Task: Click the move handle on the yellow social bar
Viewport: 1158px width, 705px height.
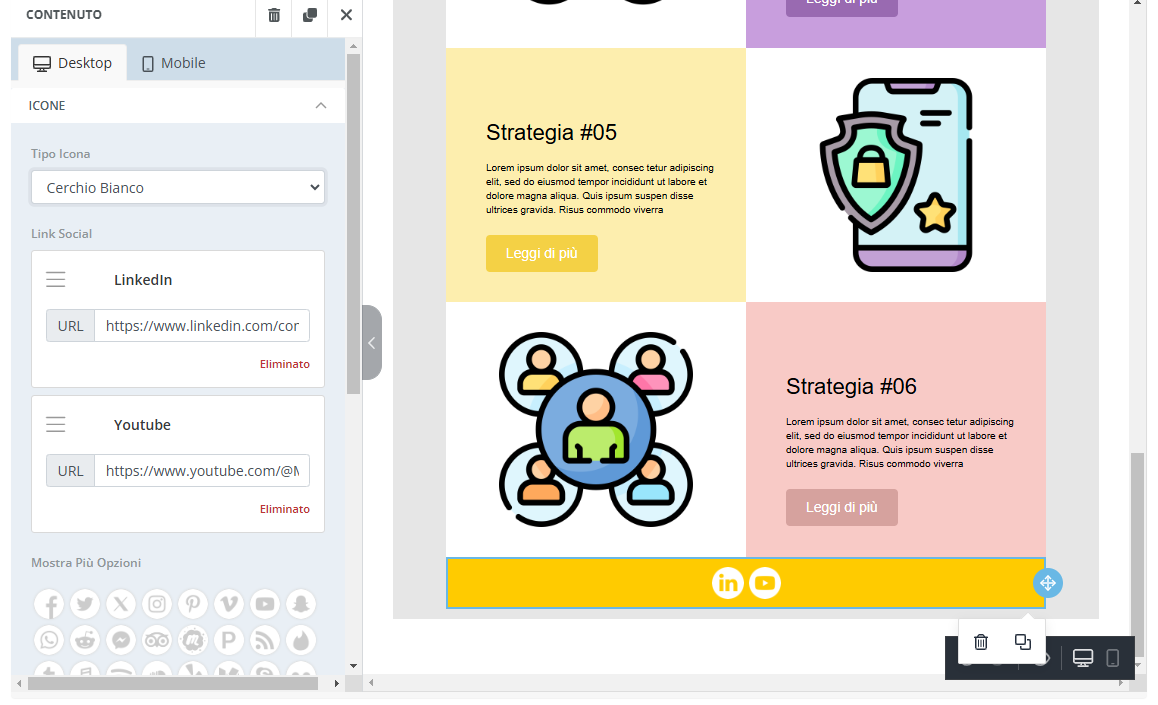Action: [x=1047, y=583]
